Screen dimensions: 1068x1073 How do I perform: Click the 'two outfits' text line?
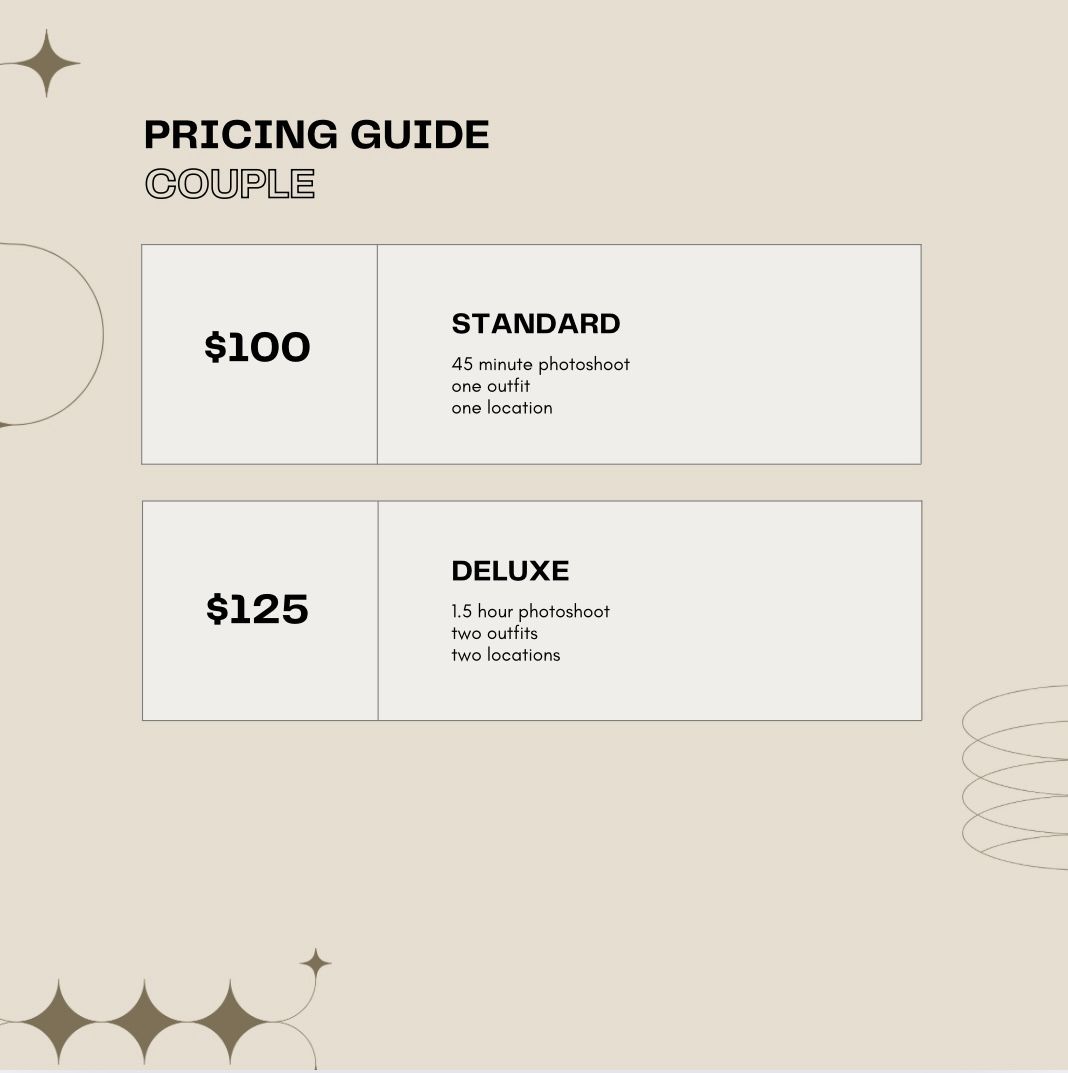(494, 633)
